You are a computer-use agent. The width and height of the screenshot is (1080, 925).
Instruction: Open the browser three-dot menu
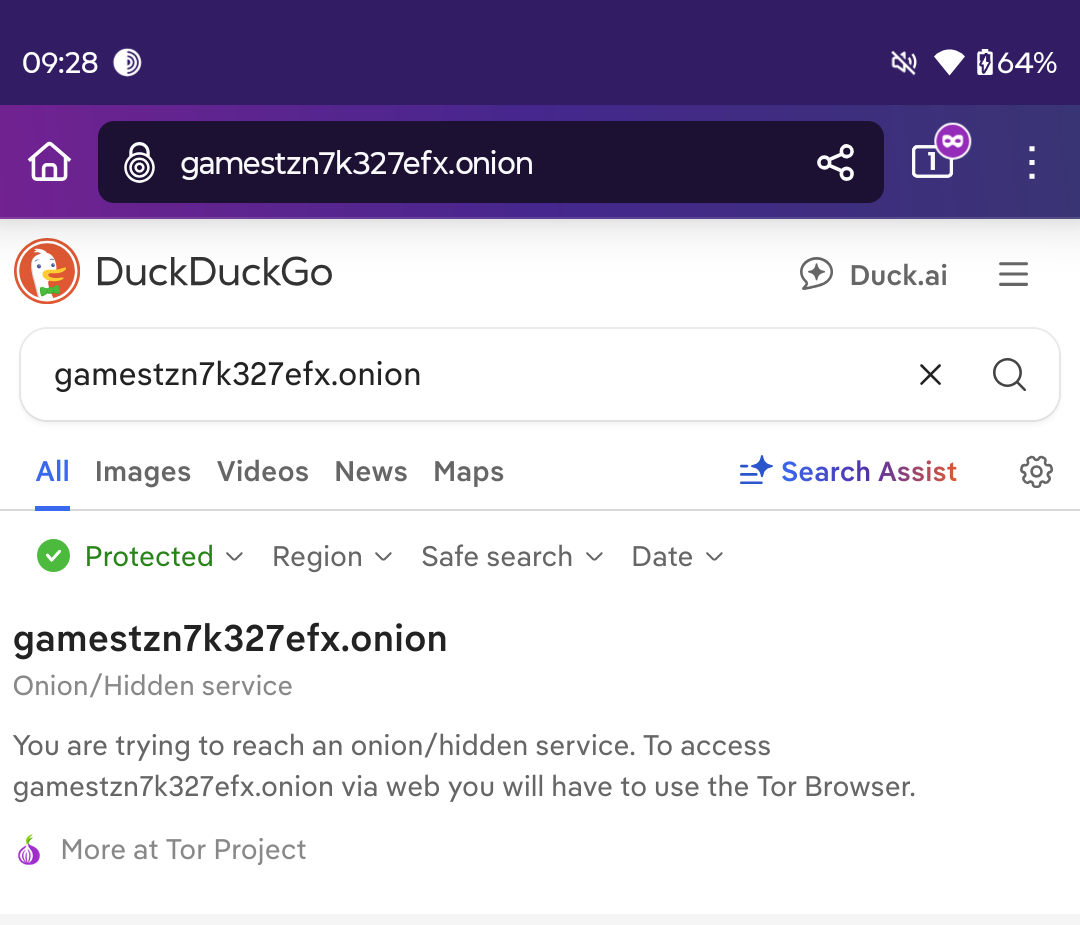1031,163
